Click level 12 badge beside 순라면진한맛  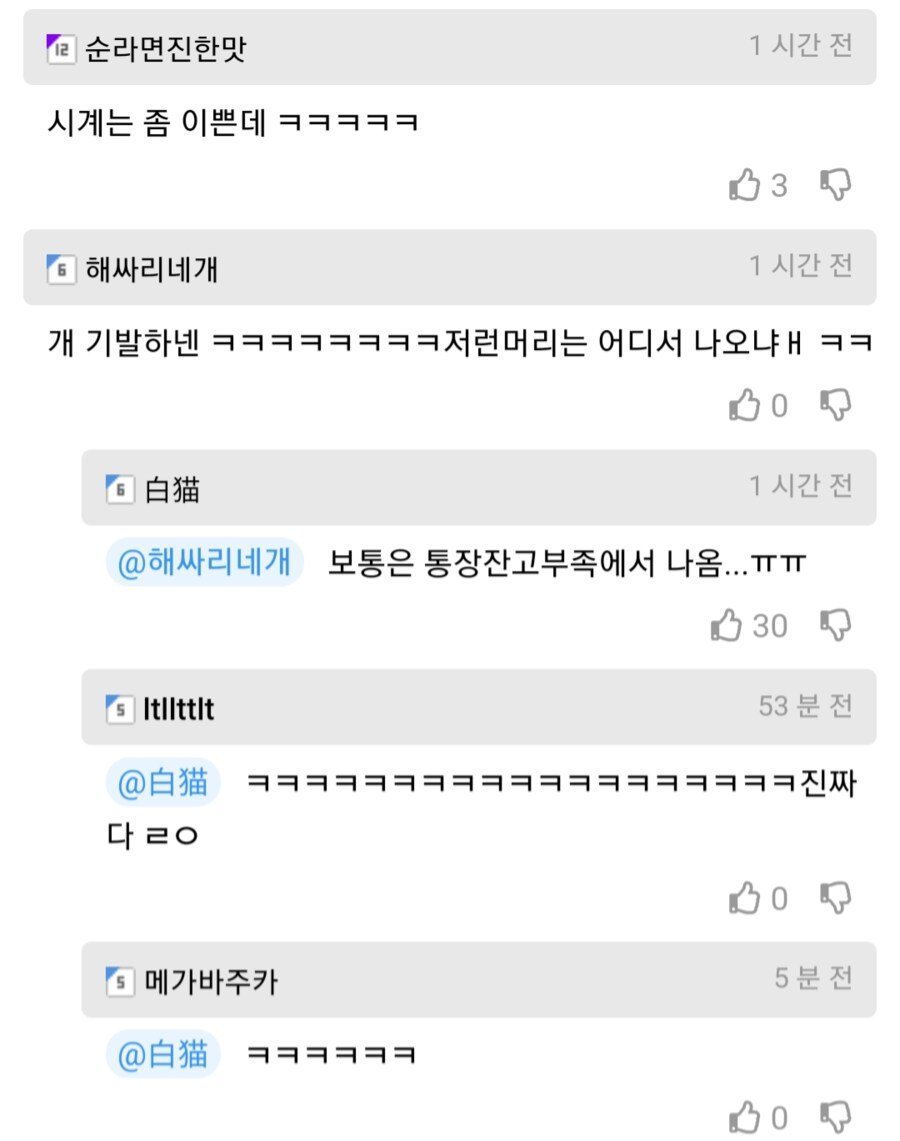point(61,48)
